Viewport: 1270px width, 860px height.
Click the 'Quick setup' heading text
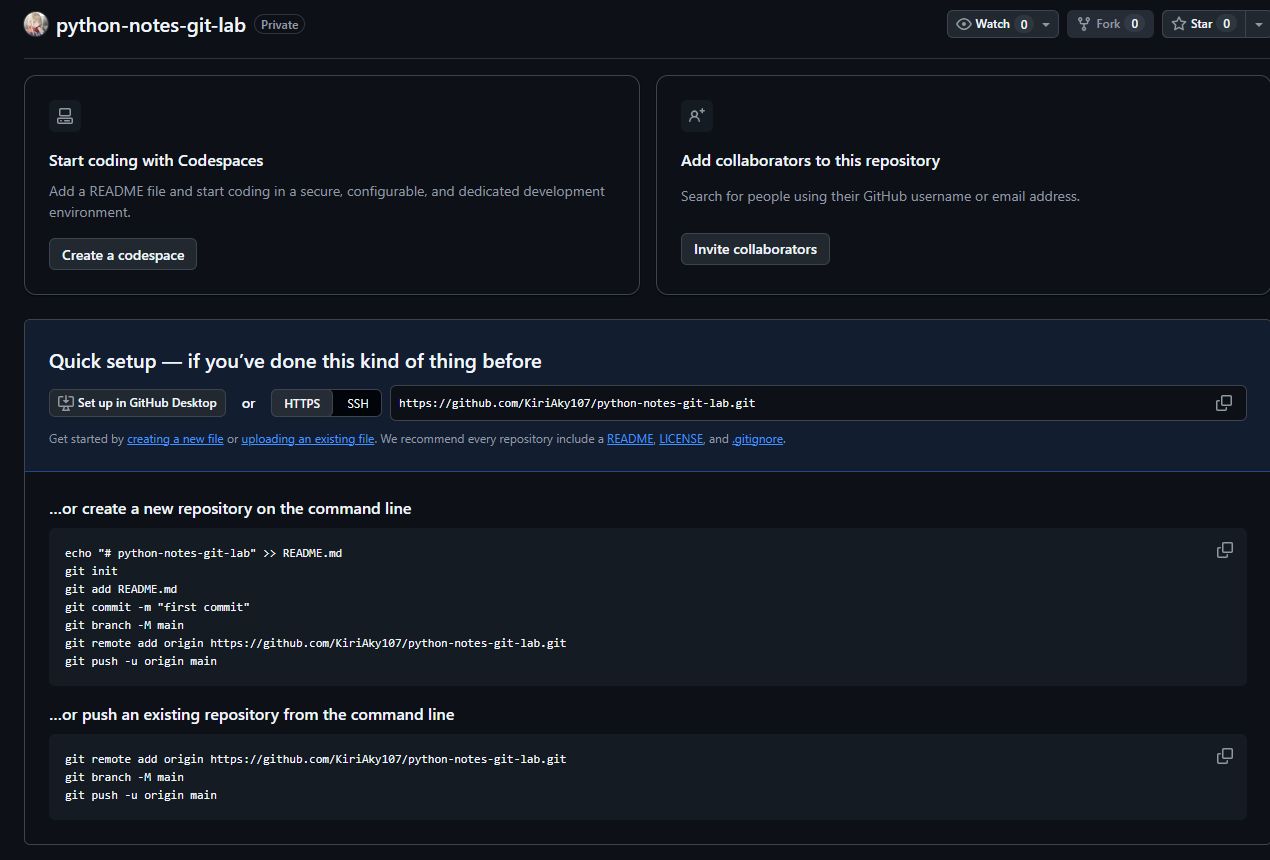tap(295, 361)
